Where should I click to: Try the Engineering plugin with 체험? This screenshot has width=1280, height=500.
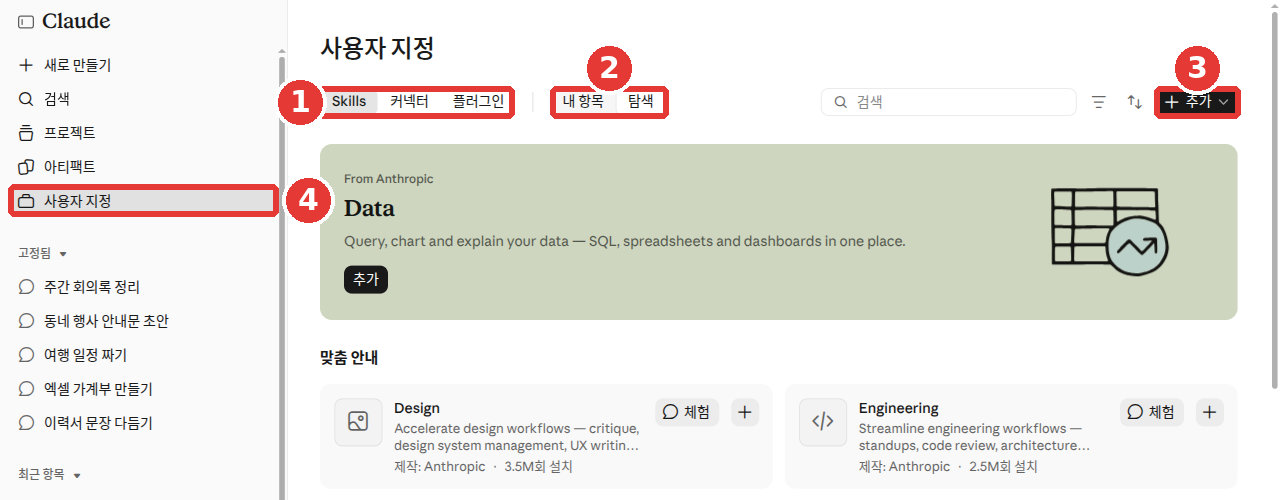1152,412
